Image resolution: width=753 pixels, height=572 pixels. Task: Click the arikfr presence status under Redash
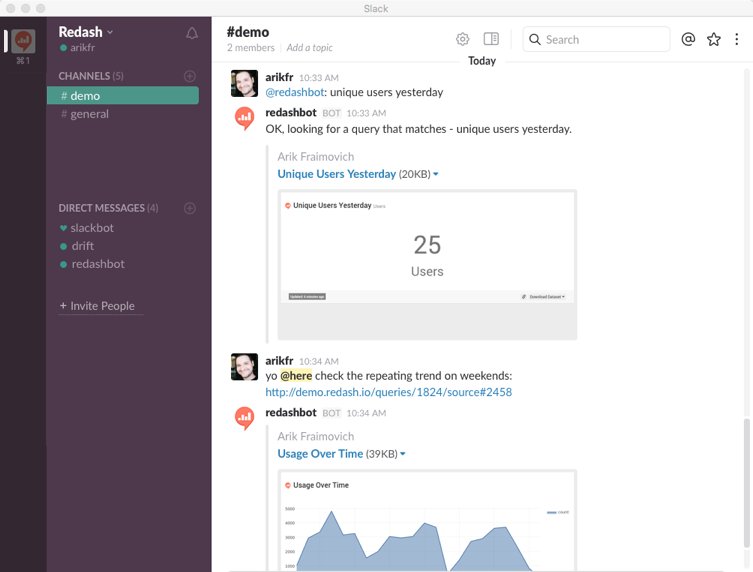pyautogui.click(x=77, y=48)
